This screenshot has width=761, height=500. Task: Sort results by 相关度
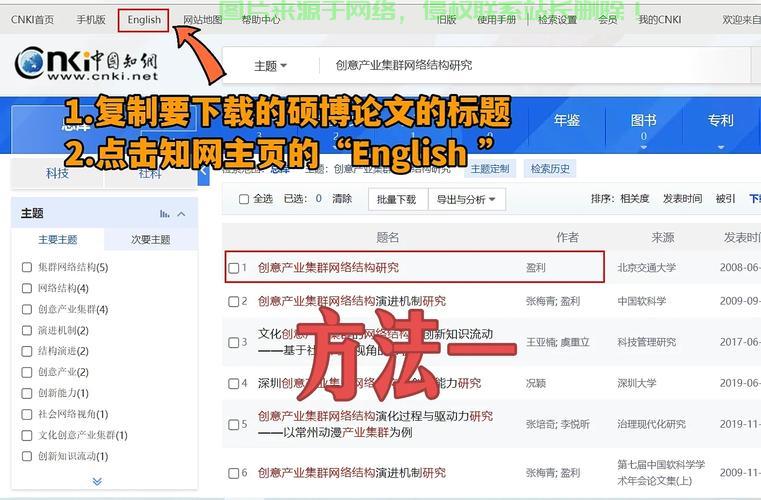click(x=634, y=199)
